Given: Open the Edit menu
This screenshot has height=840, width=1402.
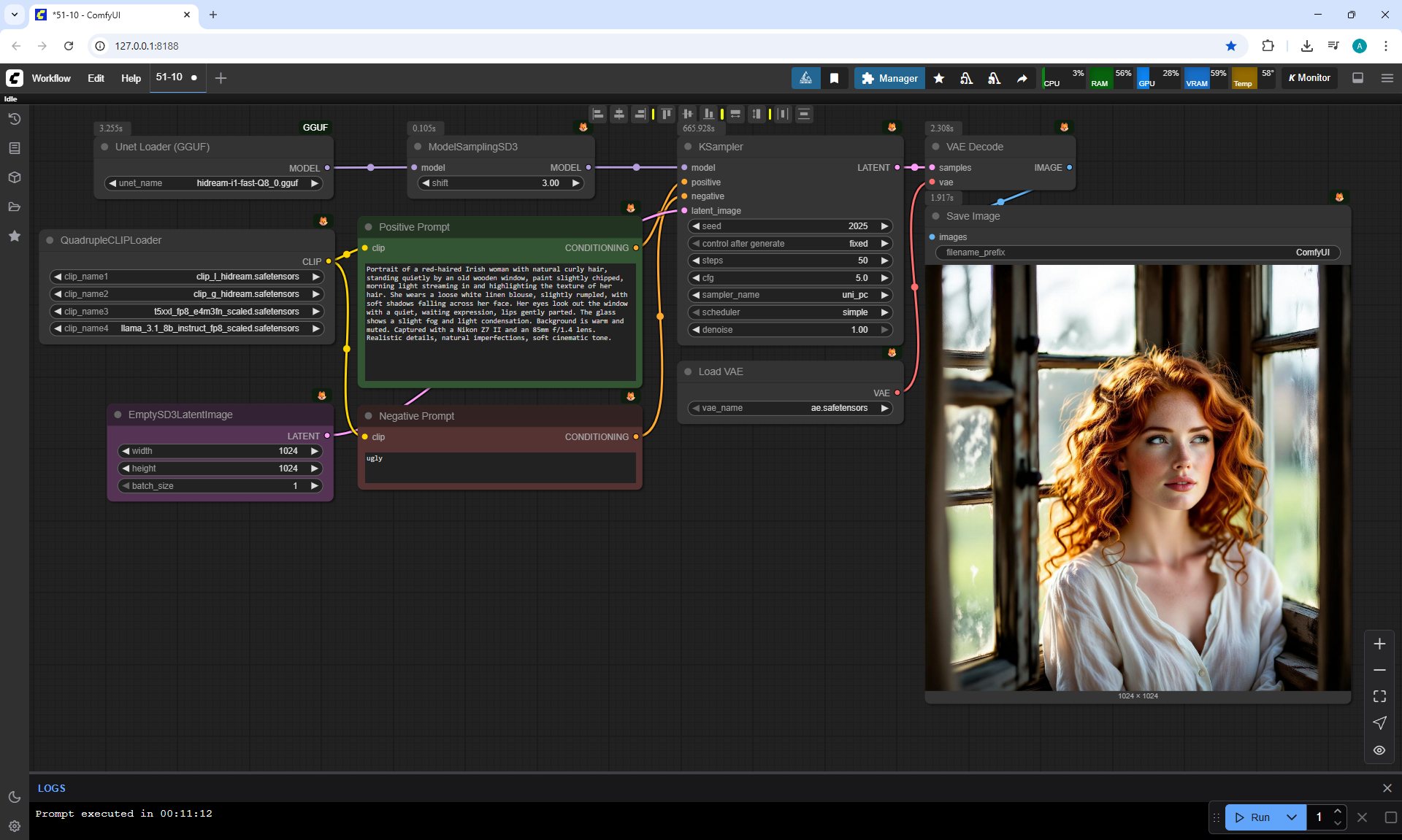Looking at the screenshot, I should click(96, 78).
